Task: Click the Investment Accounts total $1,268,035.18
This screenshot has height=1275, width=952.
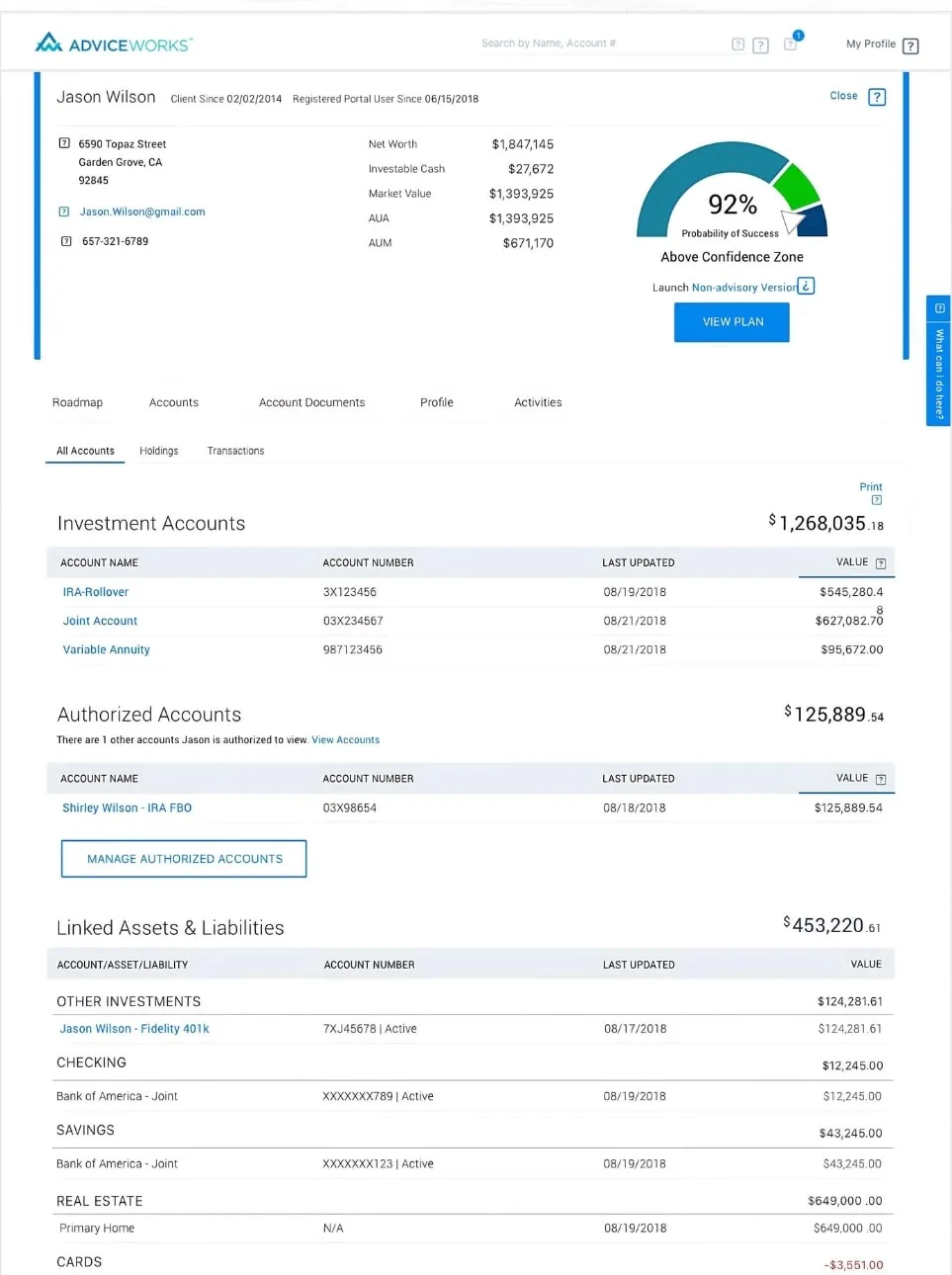Action: click(x=826, y=523)
